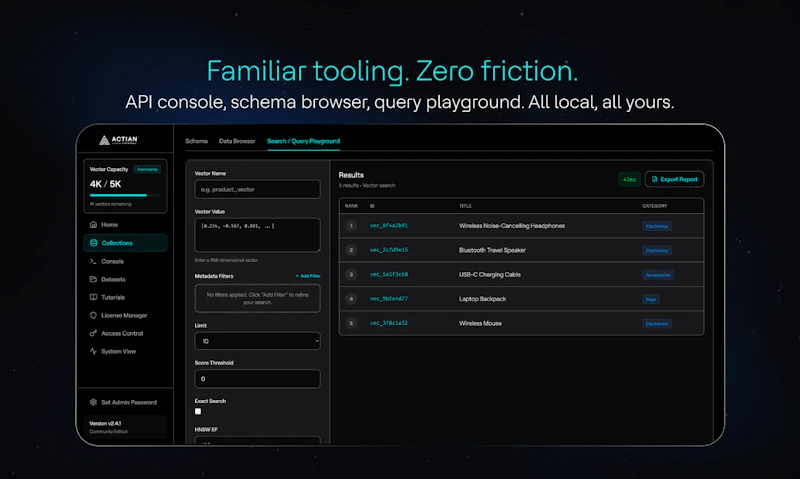Click the Bags tag for Laptop Backpack
This screenshot has width=800, height=479.
pos(651,299)
